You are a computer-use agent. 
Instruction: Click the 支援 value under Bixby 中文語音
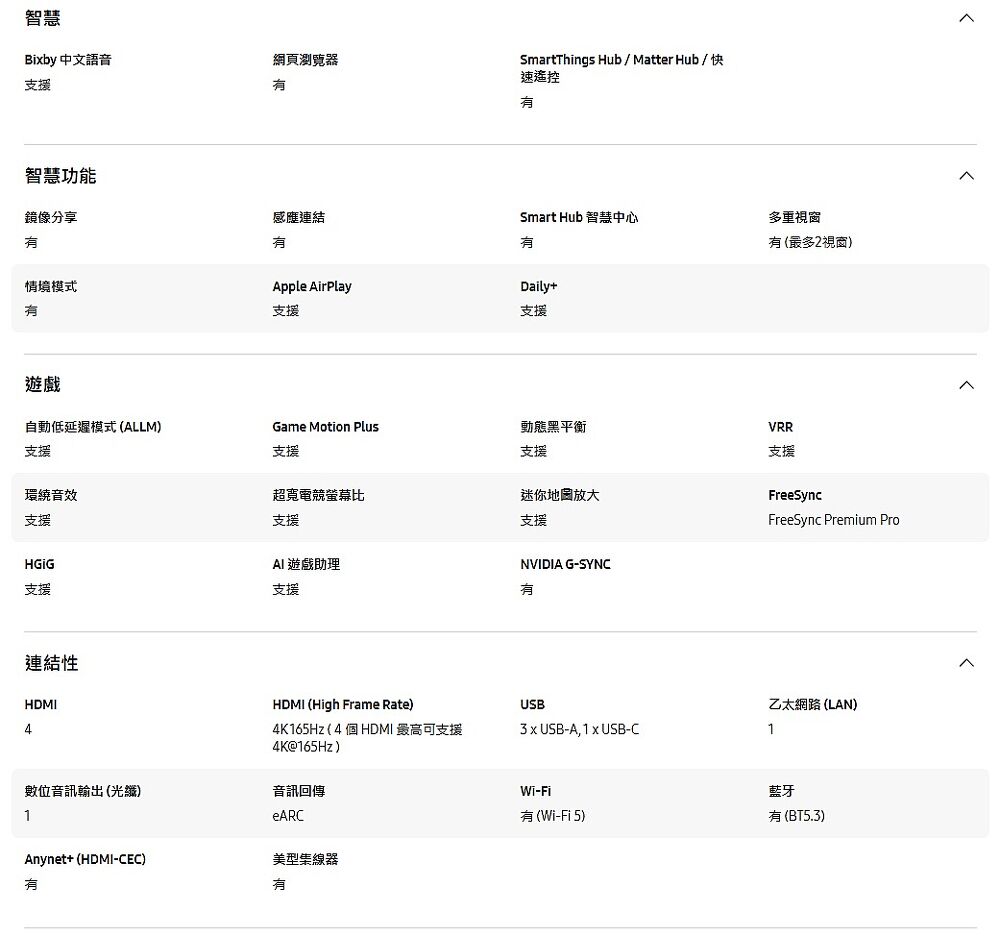coord(38,84)
